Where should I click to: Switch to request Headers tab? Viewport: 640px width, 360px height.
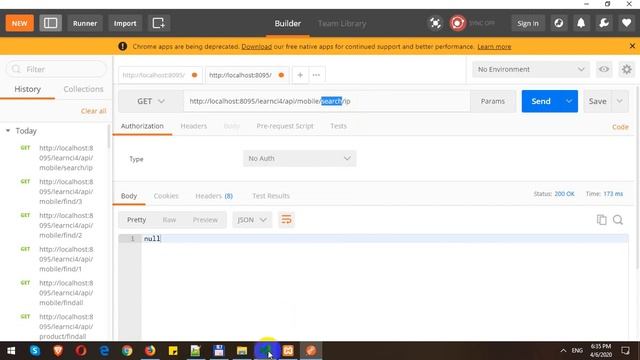click(x=193, y=126)
